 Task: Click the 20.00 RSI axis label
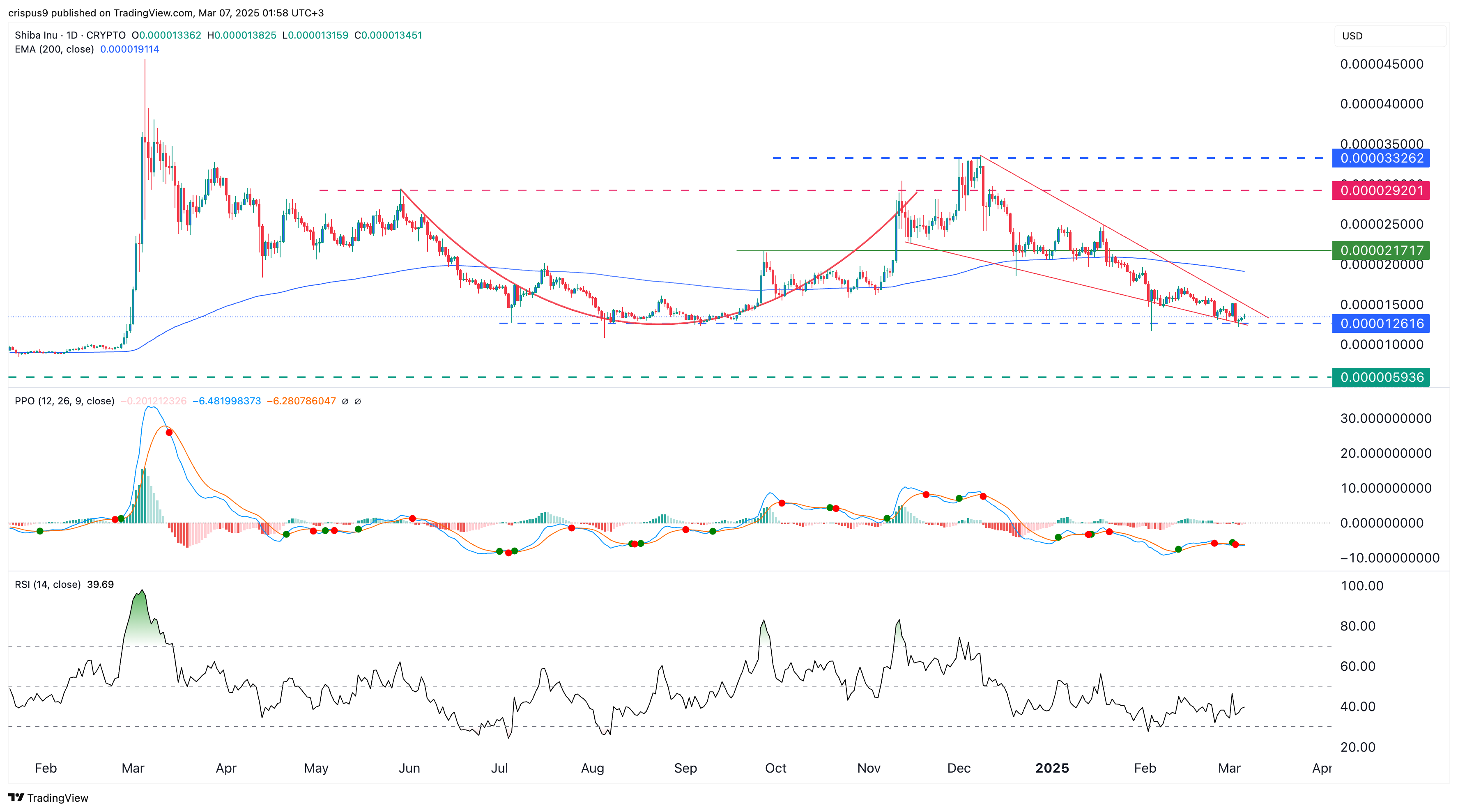click(x=1357, y=747)
